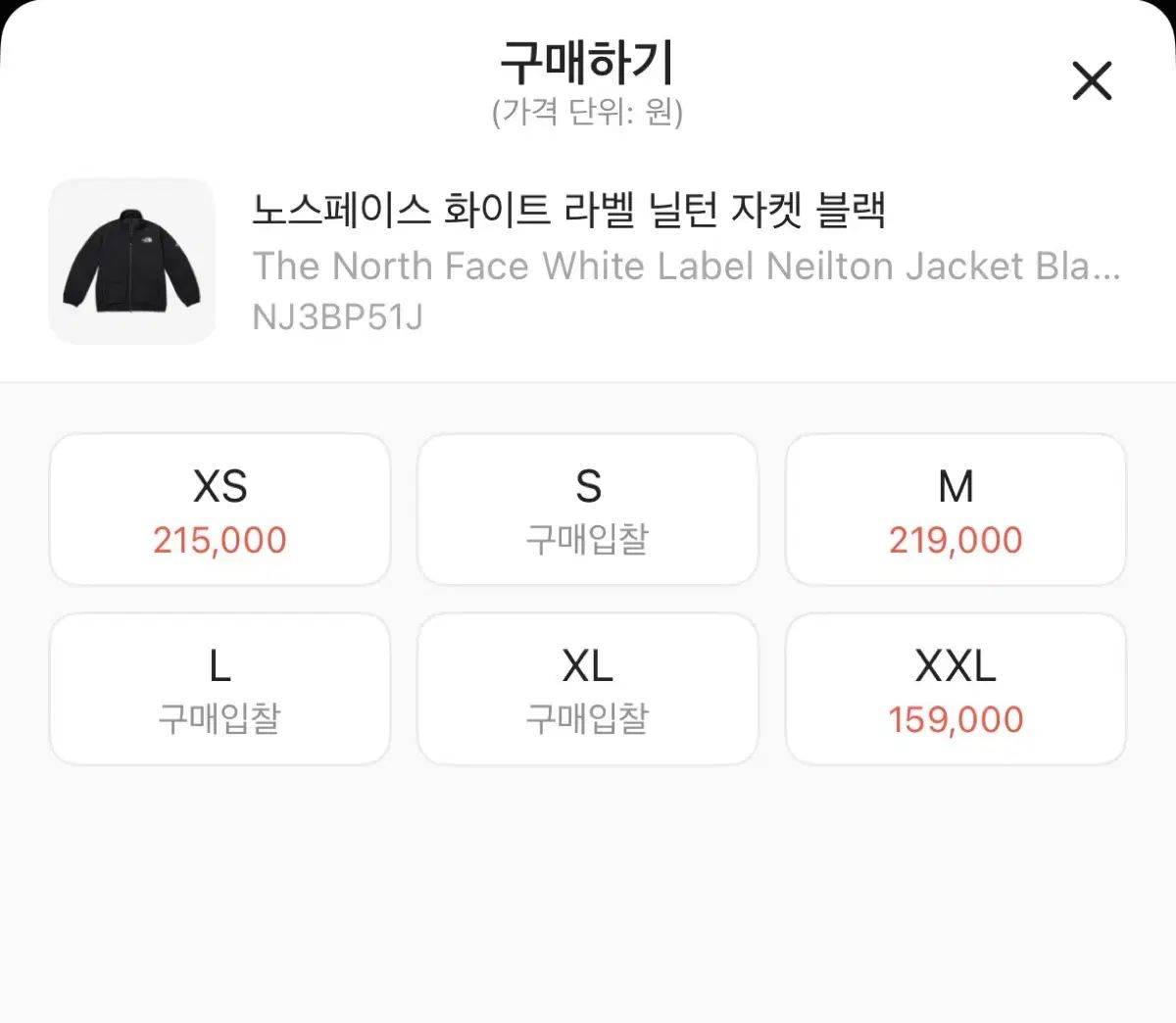Select the XS size option

220,509
